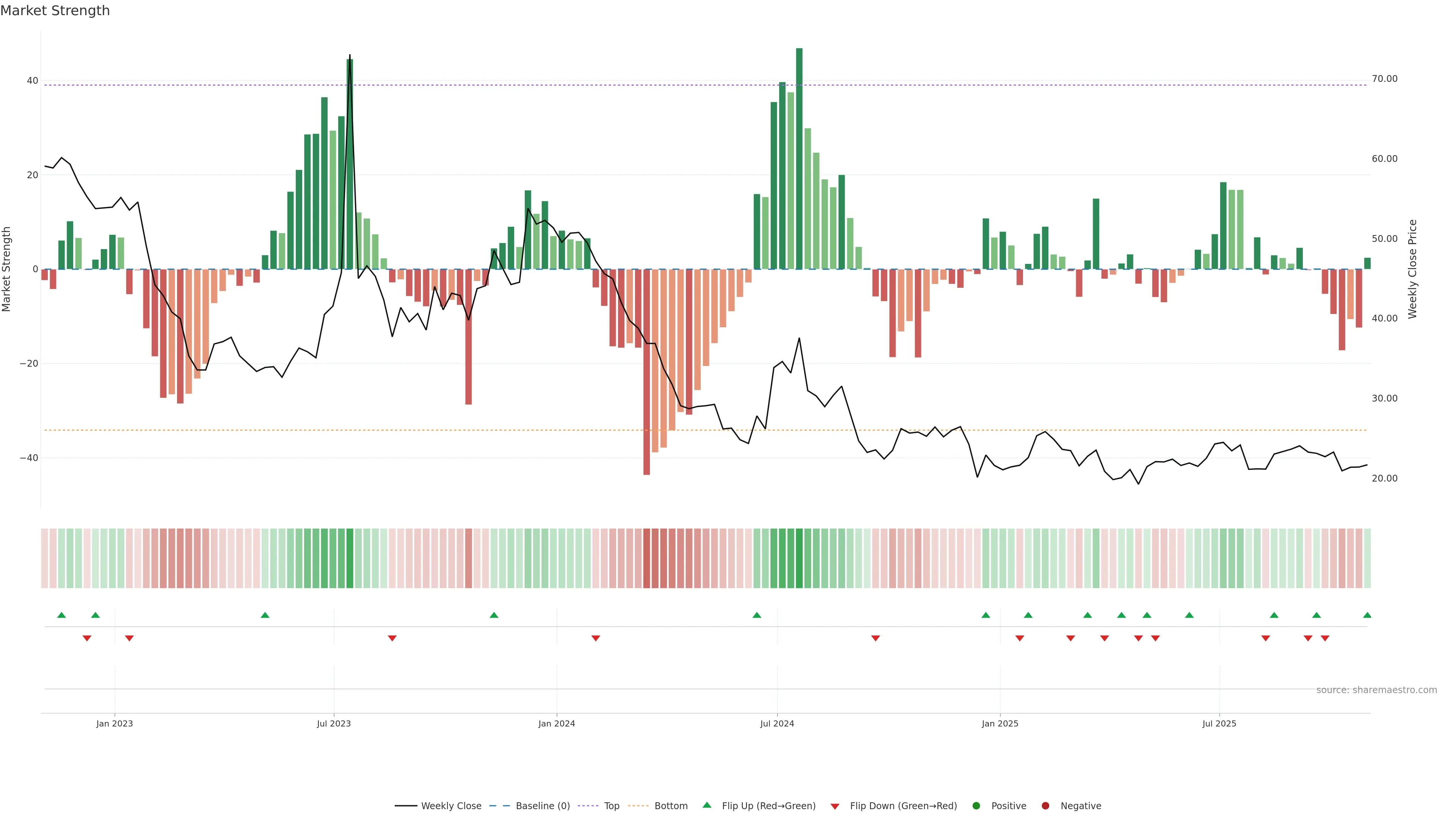Click the darkest green heatmap cell near Jul 2023
This screenshot has height=819, width=1456.
[350, 558]
